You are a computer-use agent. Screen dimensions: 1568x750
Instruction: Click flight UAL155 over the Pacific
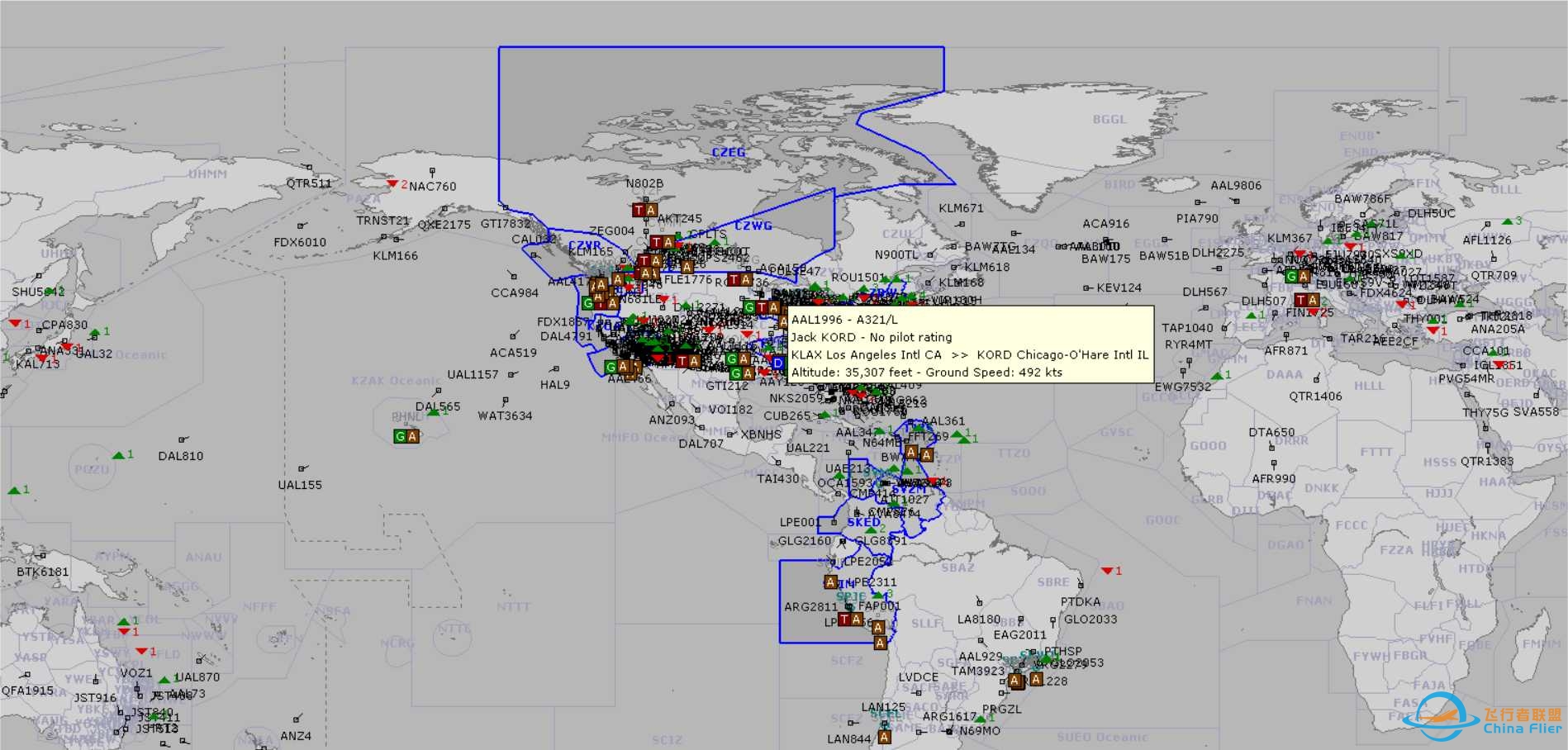pos(300,485)
